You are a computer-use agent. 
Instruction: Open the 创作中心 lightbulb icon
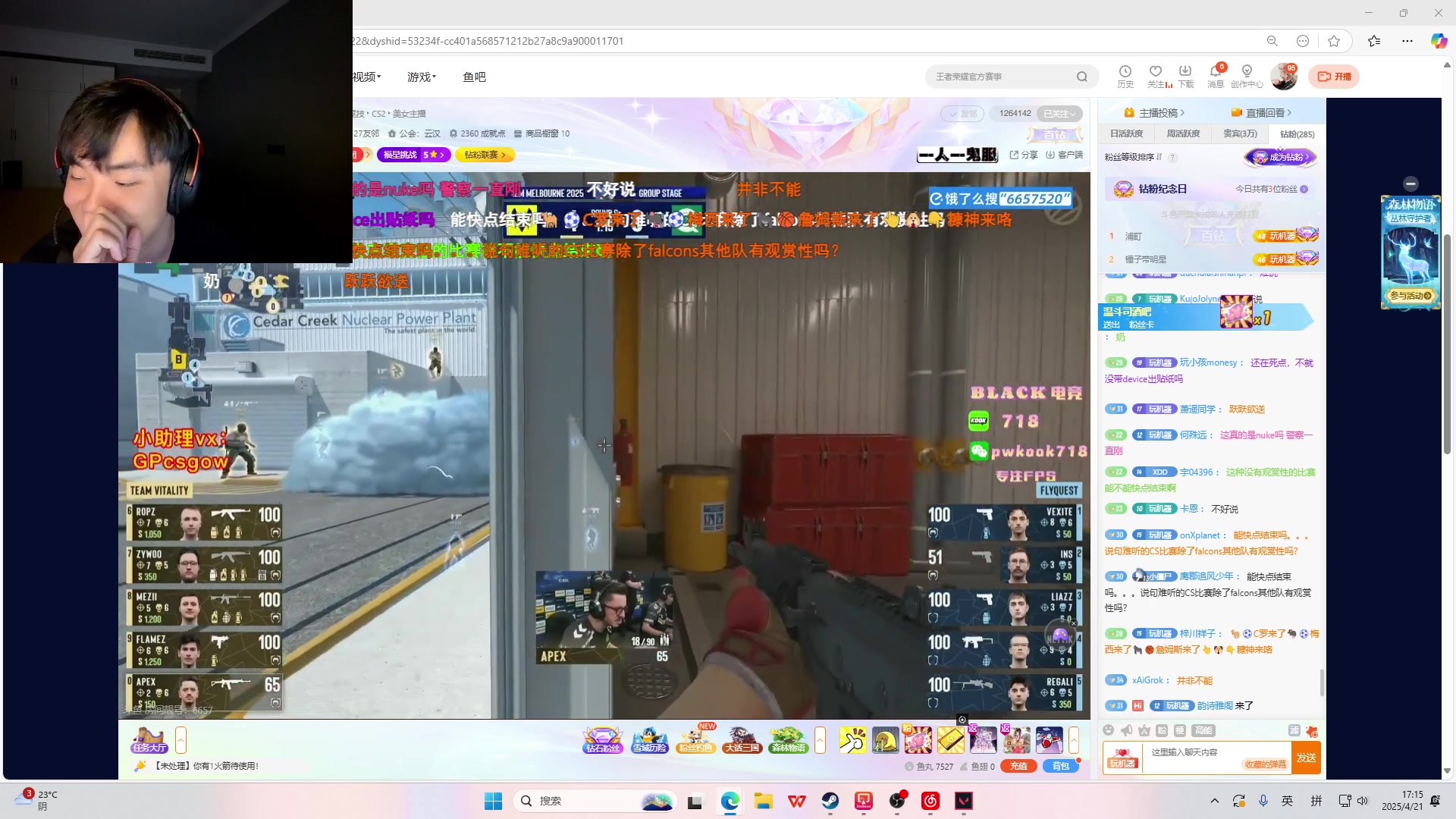coord(1247,76)
